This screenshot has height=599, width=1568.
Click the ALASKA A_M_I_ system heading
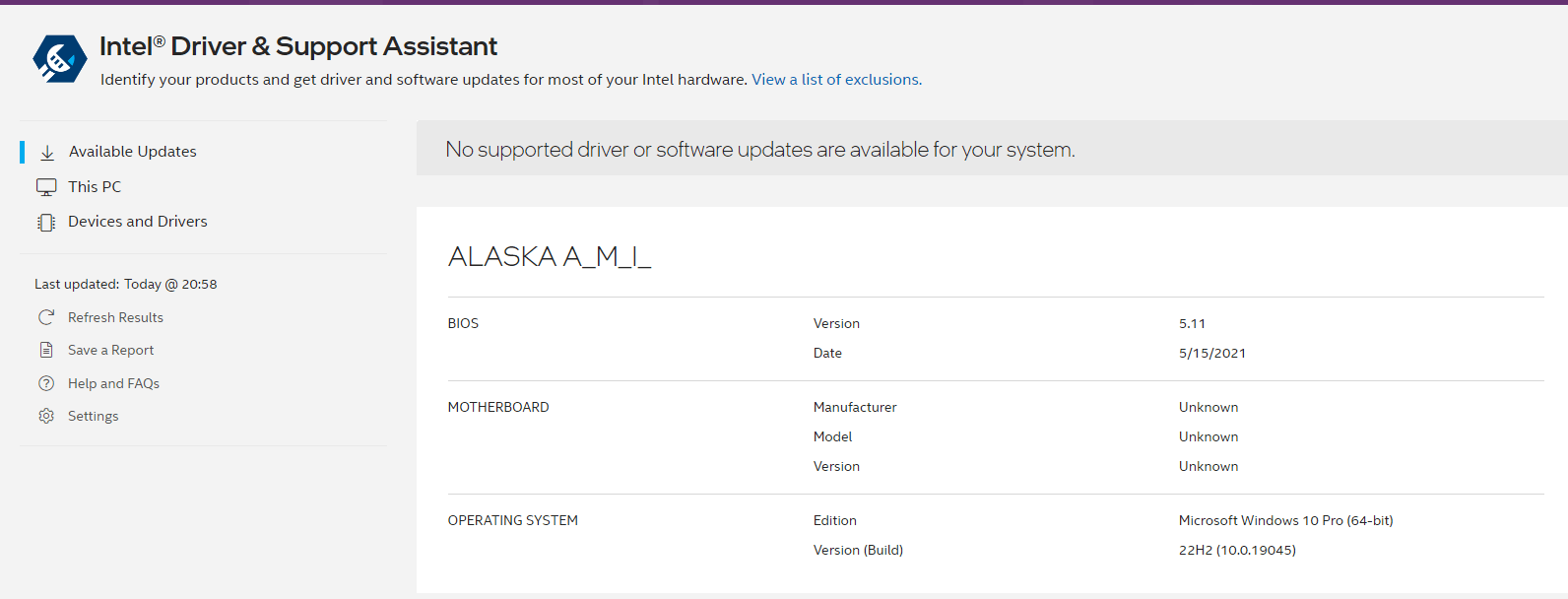click(x=550, y=257)
